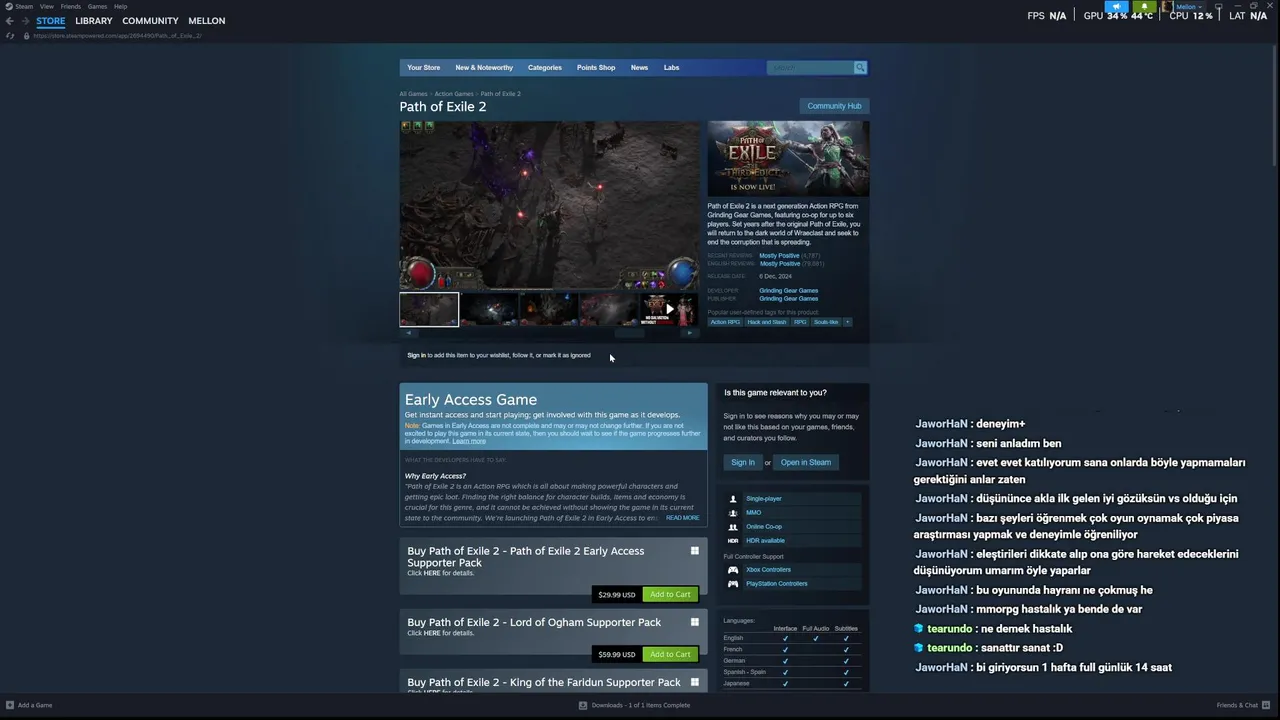
Task: Click the thumbnail strip scrollbar handle
Action: (630, 333)
